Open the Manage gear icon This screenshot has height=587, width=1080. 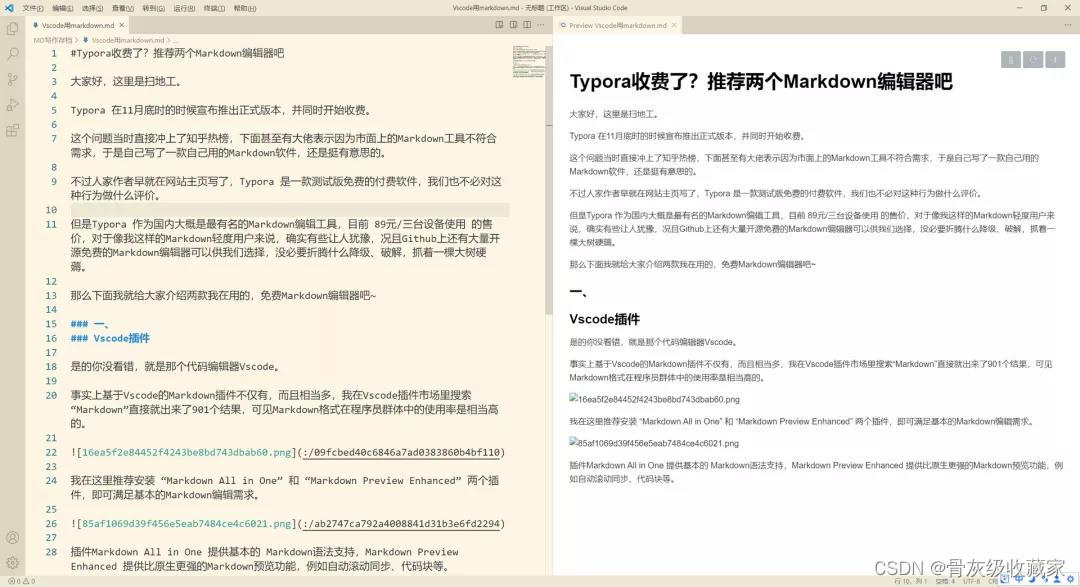(x=12, y=562)
